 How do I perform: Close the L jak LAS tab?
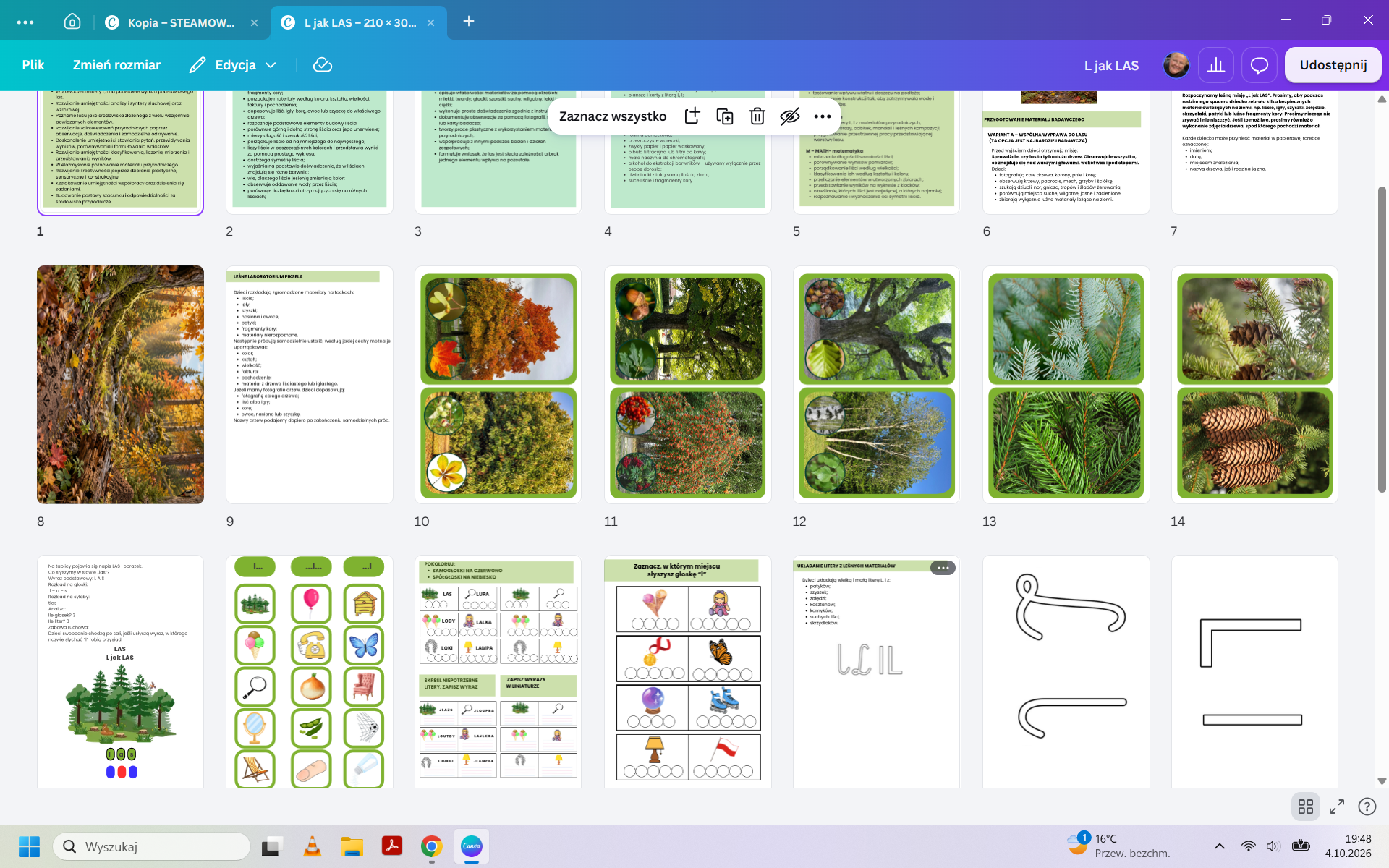pos(430,22)
